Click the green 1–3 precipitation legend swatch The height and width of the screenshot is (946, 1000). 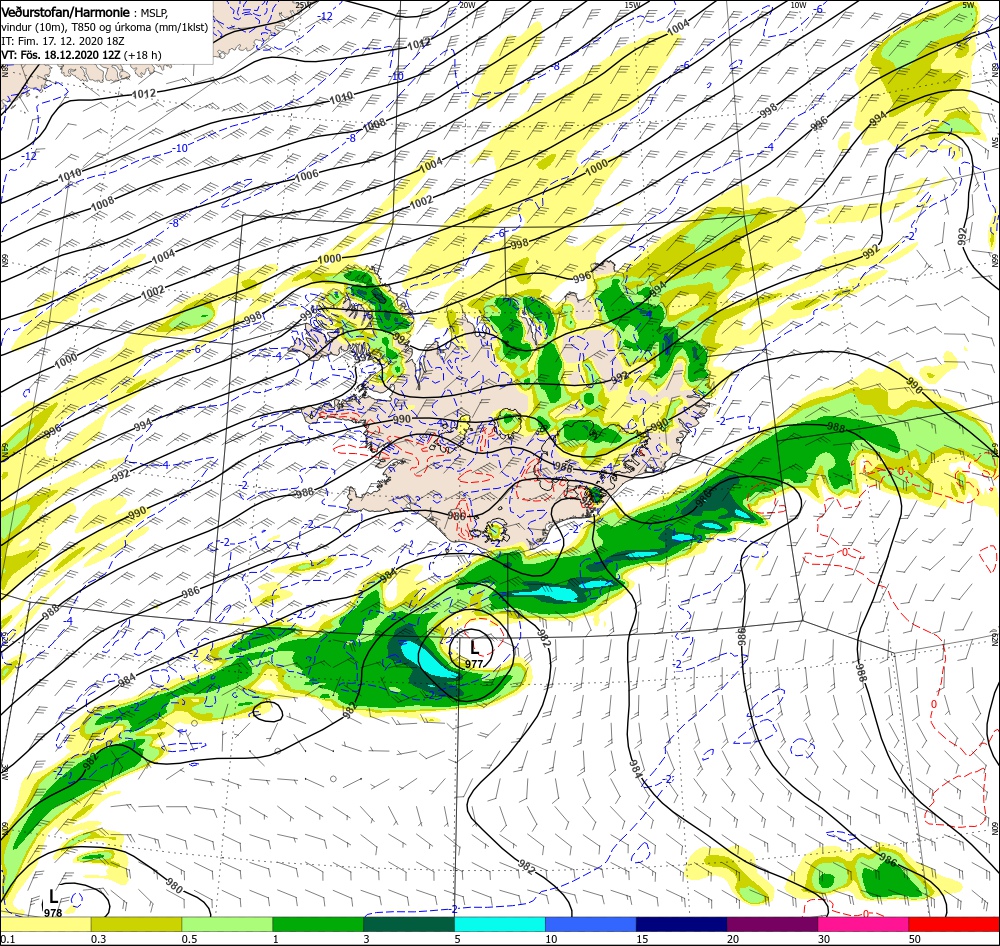click(x=318, y=924)
